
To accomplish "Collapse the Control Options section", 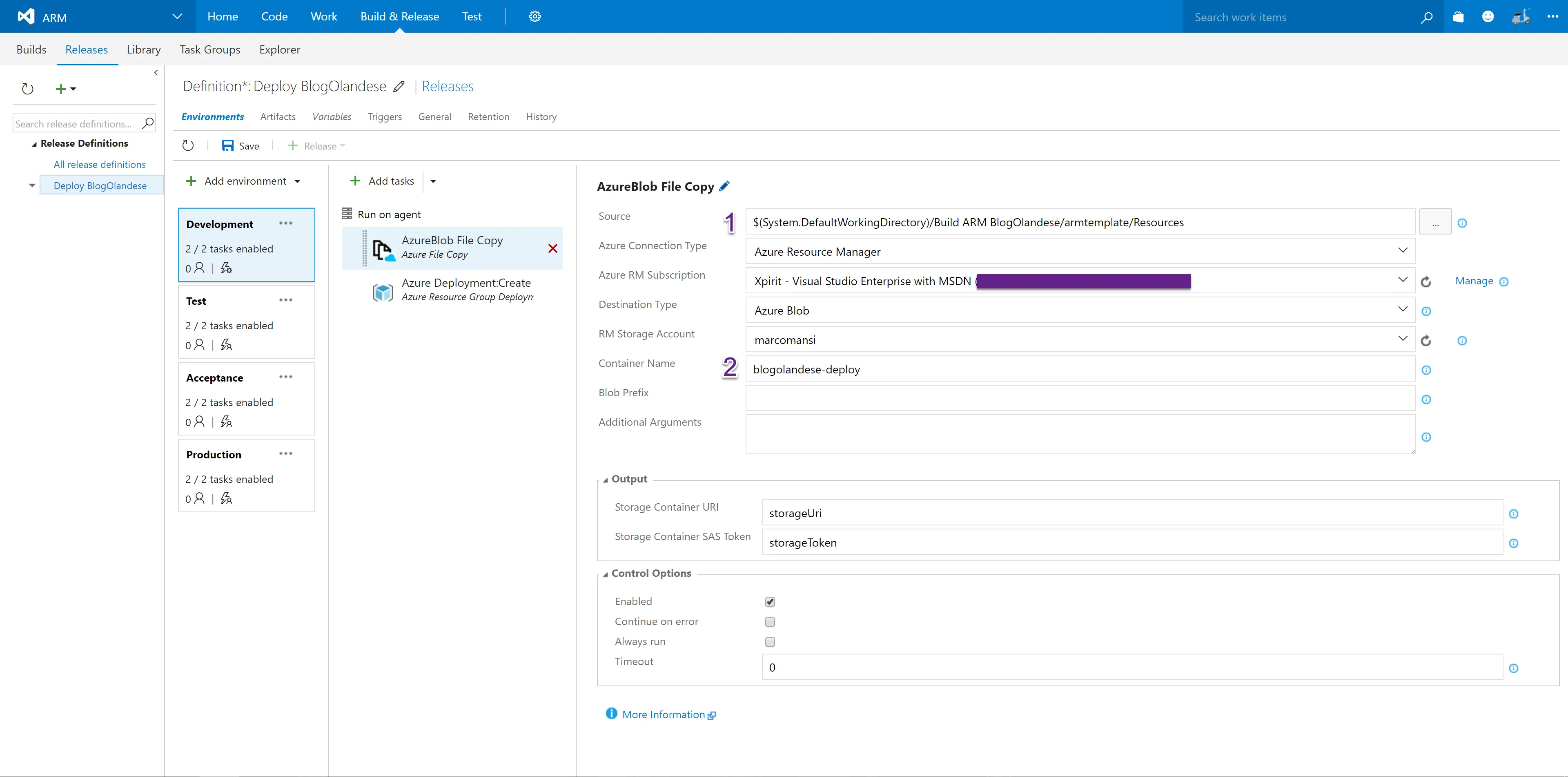I will (x=606, y=574).
